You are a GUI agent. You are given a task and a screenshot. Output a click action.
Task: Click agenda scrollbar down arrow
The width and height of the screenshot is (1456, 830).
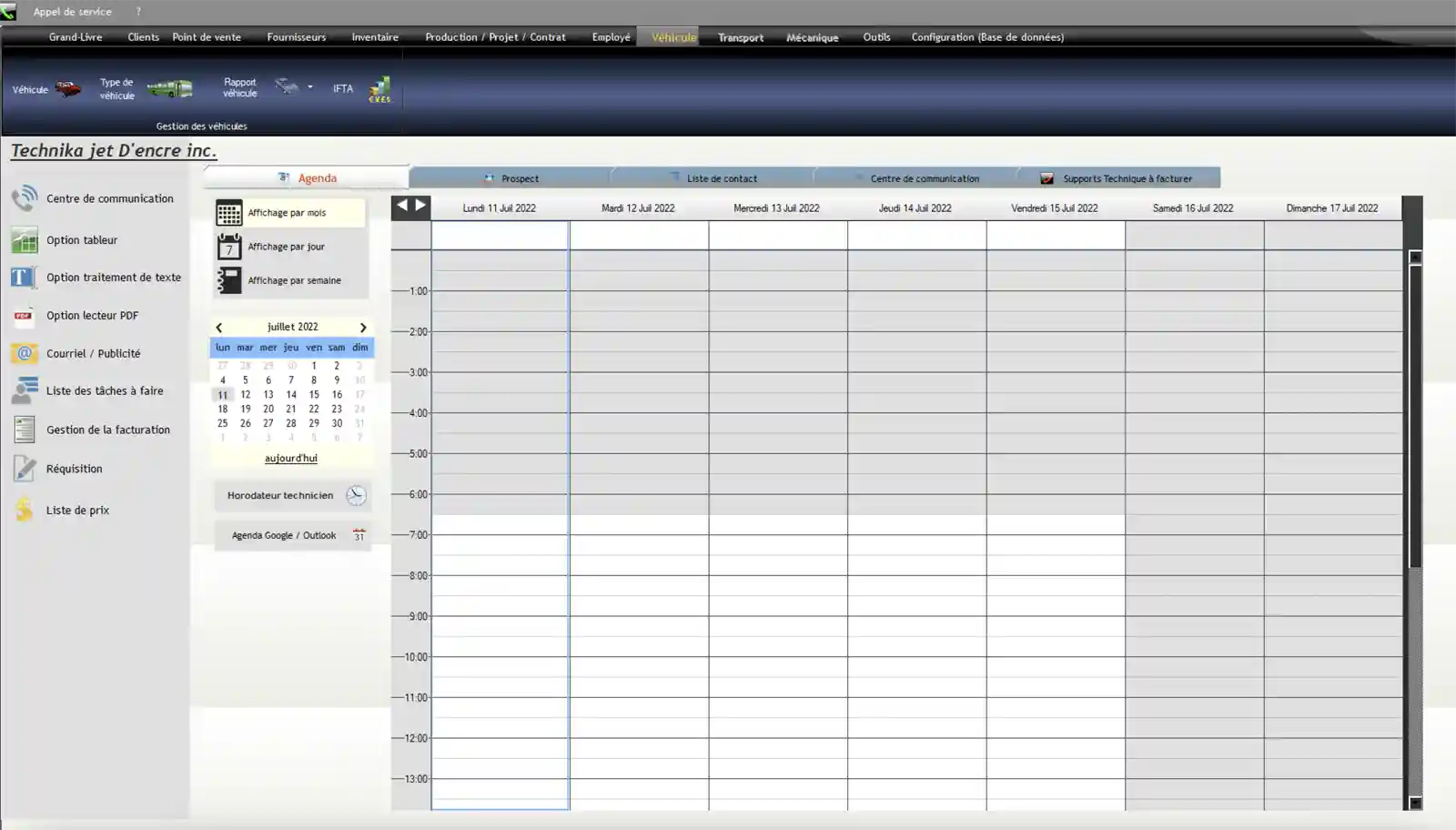click(1415, 803)
